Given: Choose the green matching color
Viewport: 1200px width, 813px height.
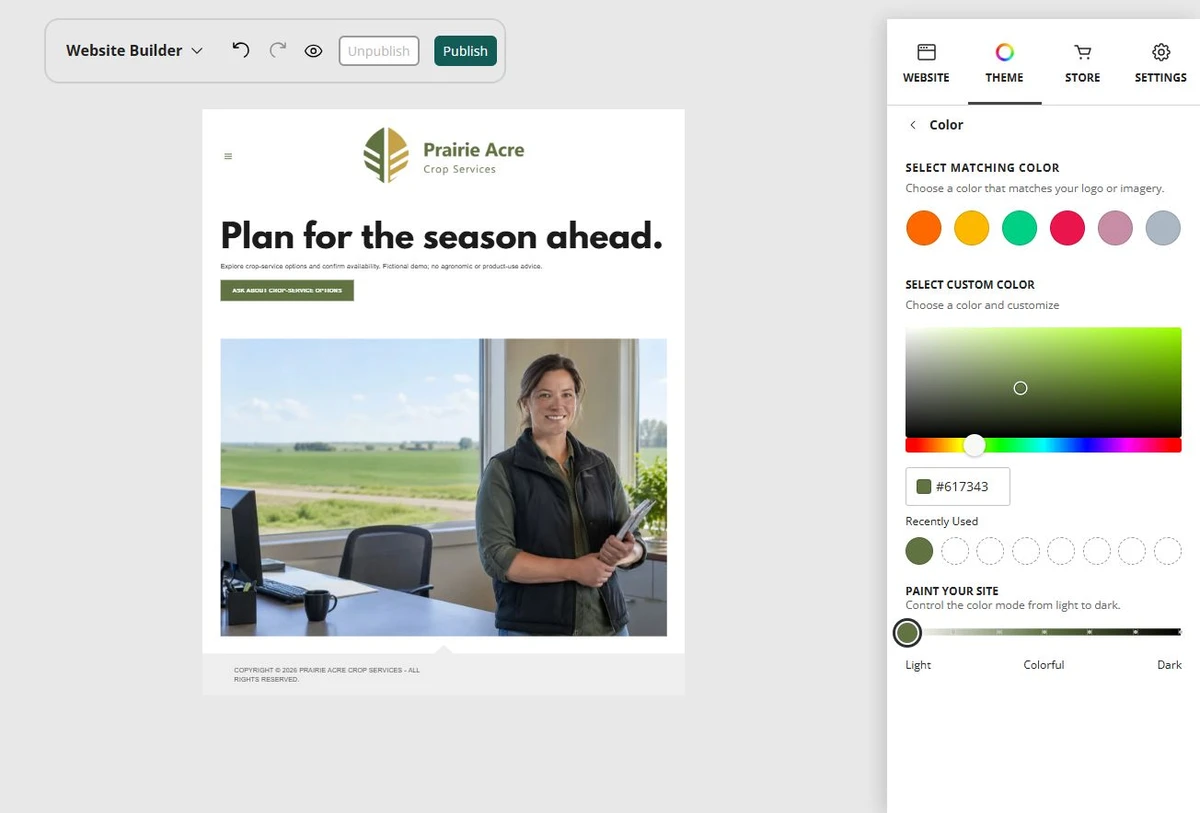Looking at the screenshot, I should (x=1020, y=228).
